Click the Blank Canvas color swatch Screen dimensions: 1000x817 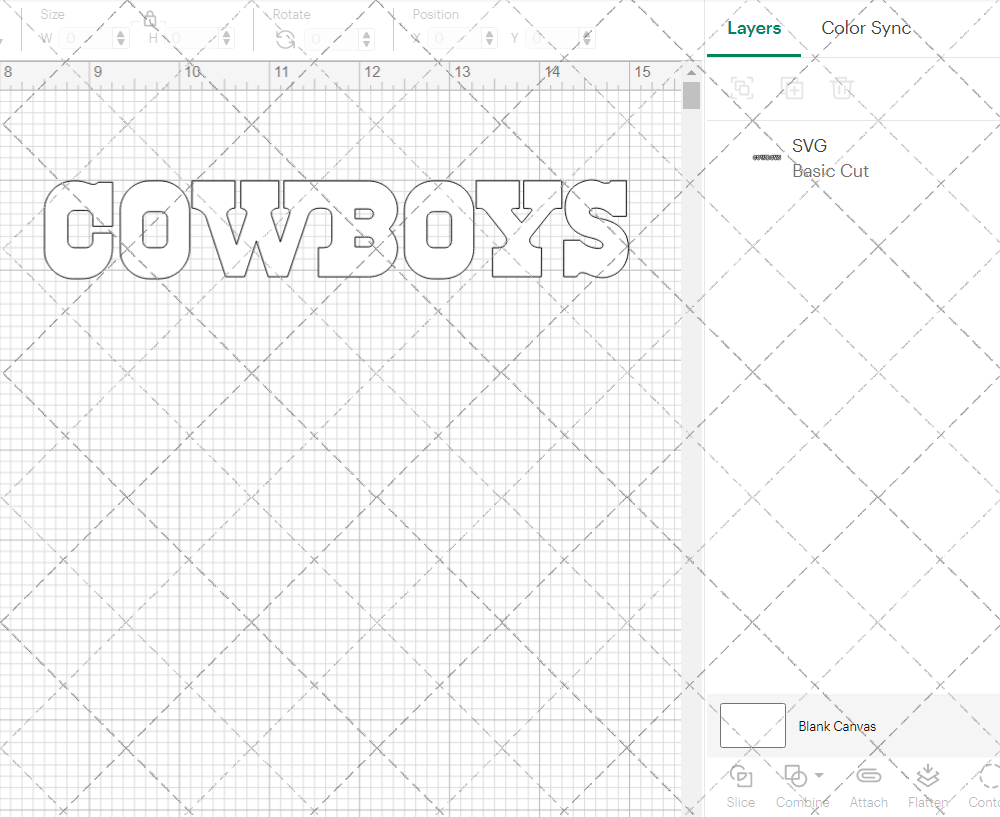752,725
